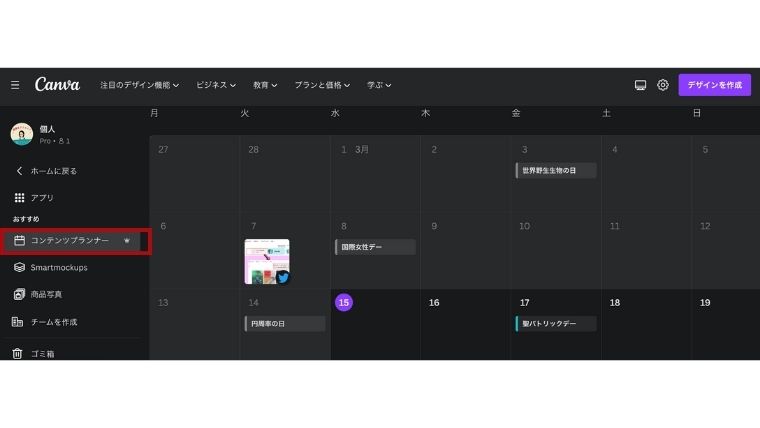Open the settings gear icon
760x428 pixels.
pyautogui.click(x=663, y=85)
